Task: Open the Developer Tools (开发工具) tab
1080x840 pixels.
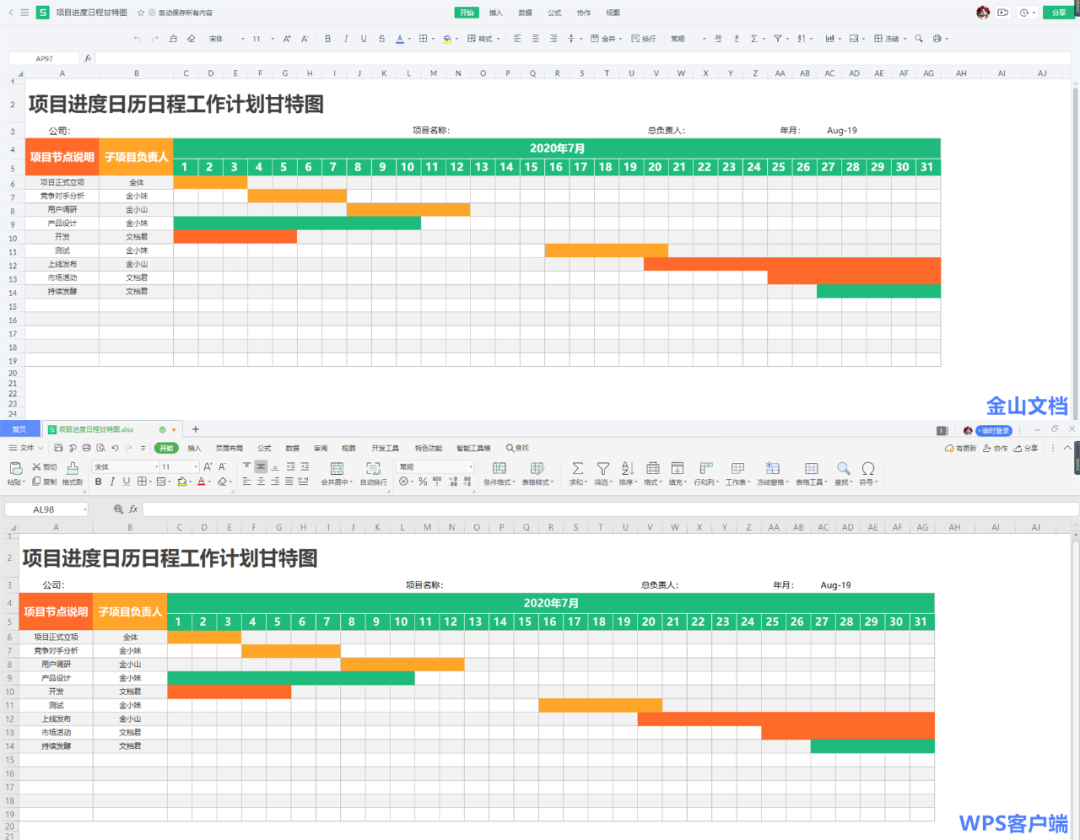Action: point(385,448)
